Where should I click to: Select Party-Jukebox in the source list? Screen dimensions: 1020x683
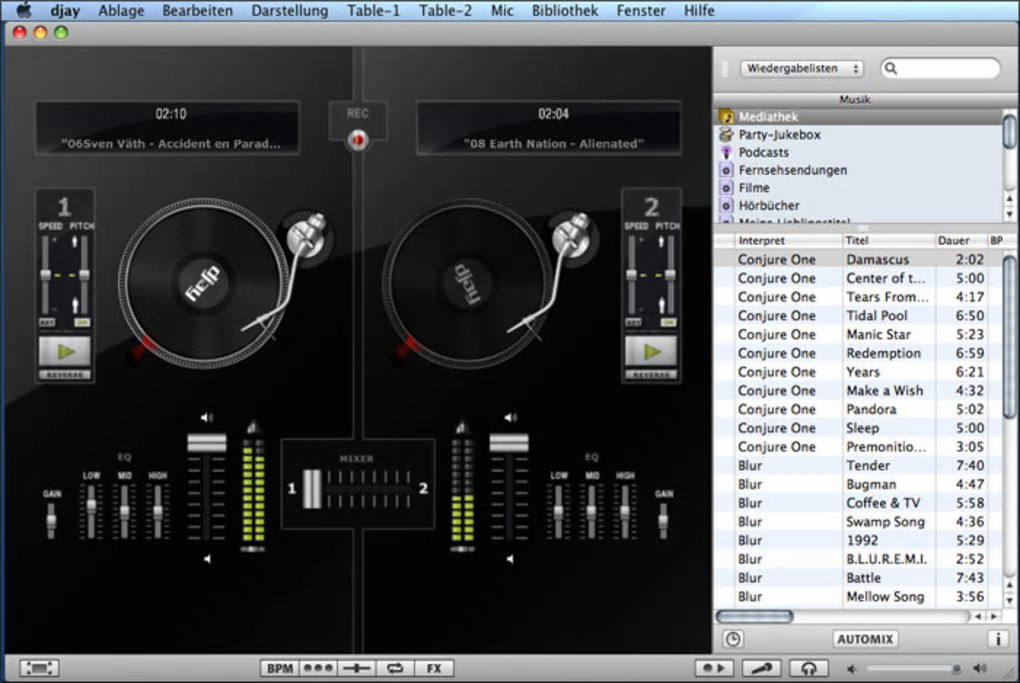tap(779, 135)
